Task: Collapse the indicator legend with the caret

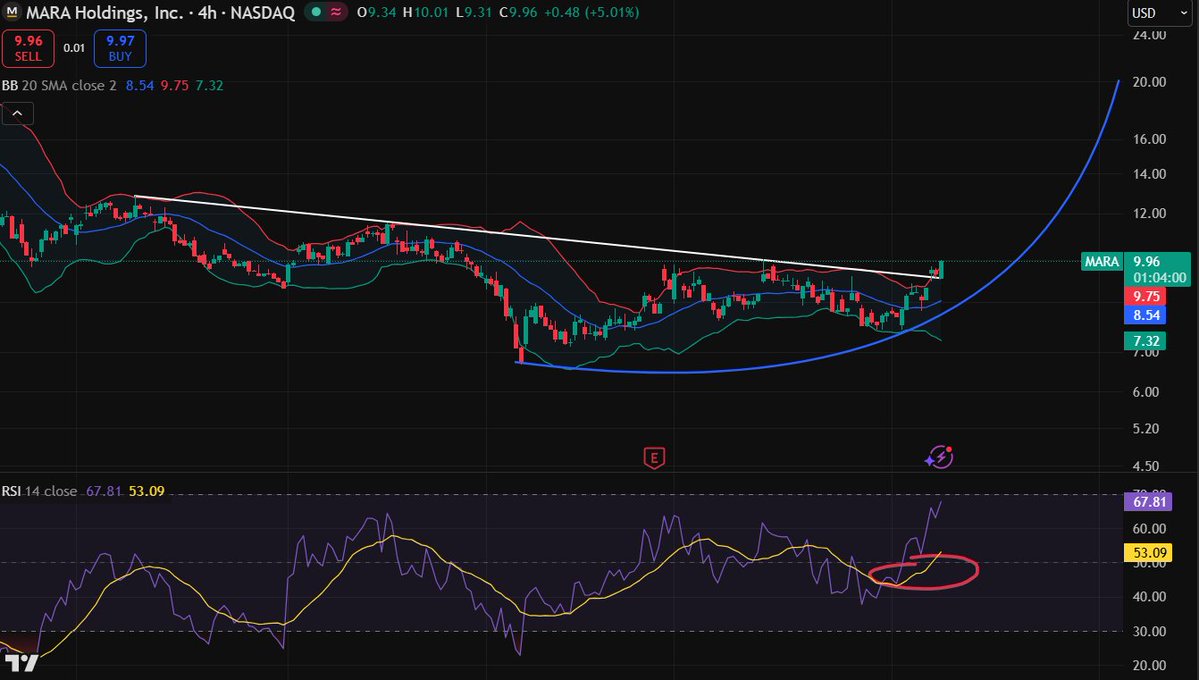Action: pos(17,114)
